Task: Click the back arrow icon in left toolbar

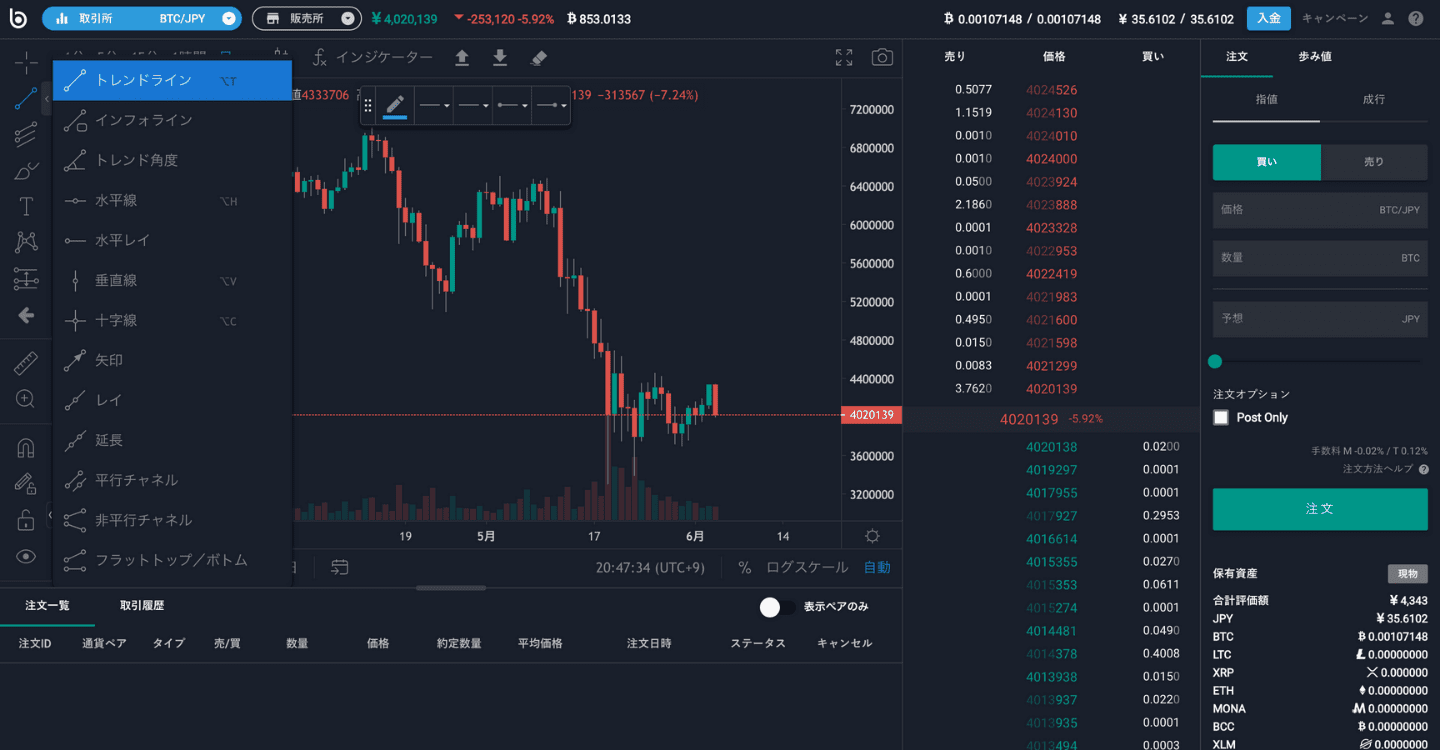Action: pyautogui.click(x=26, y=315)
